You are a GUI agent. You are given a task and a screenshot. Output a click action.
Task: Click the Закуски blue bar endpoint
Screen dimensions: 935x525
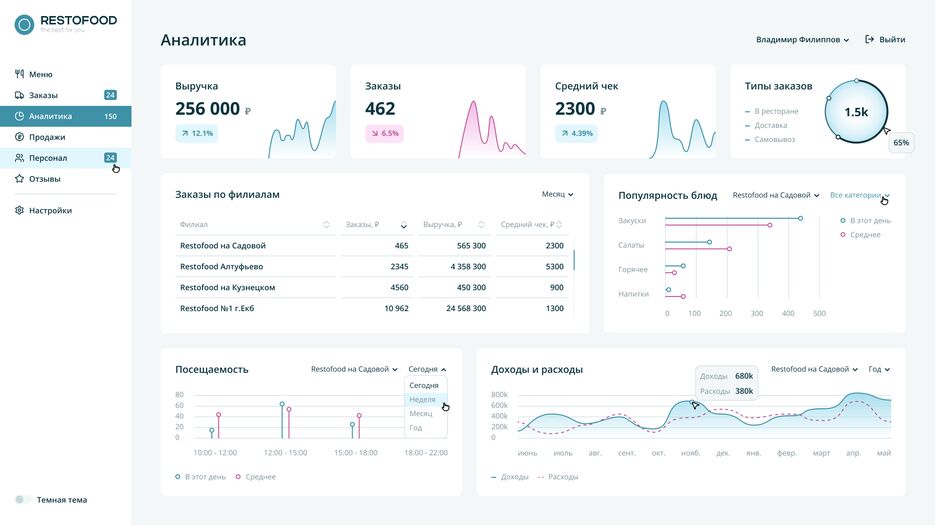[800, 218]
